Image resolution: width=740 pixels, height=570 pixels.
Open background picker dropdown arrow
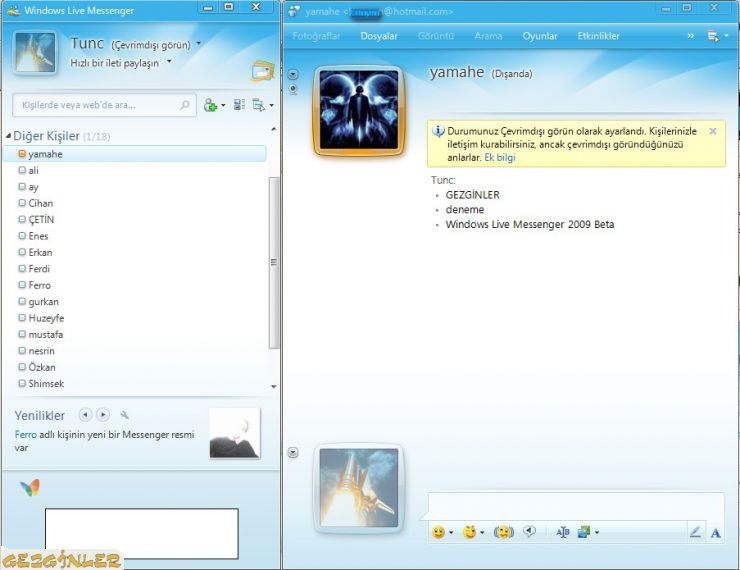(597, 532)
